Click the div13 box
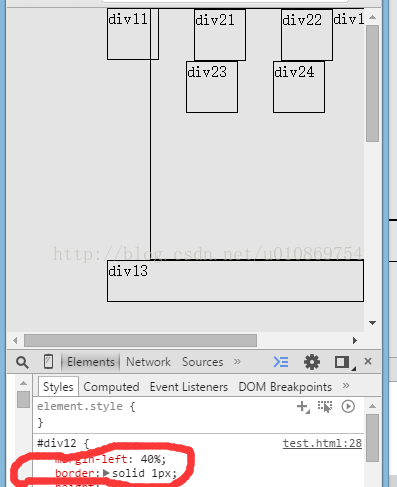This screenshot has width=397, height=487. [235, 281]
